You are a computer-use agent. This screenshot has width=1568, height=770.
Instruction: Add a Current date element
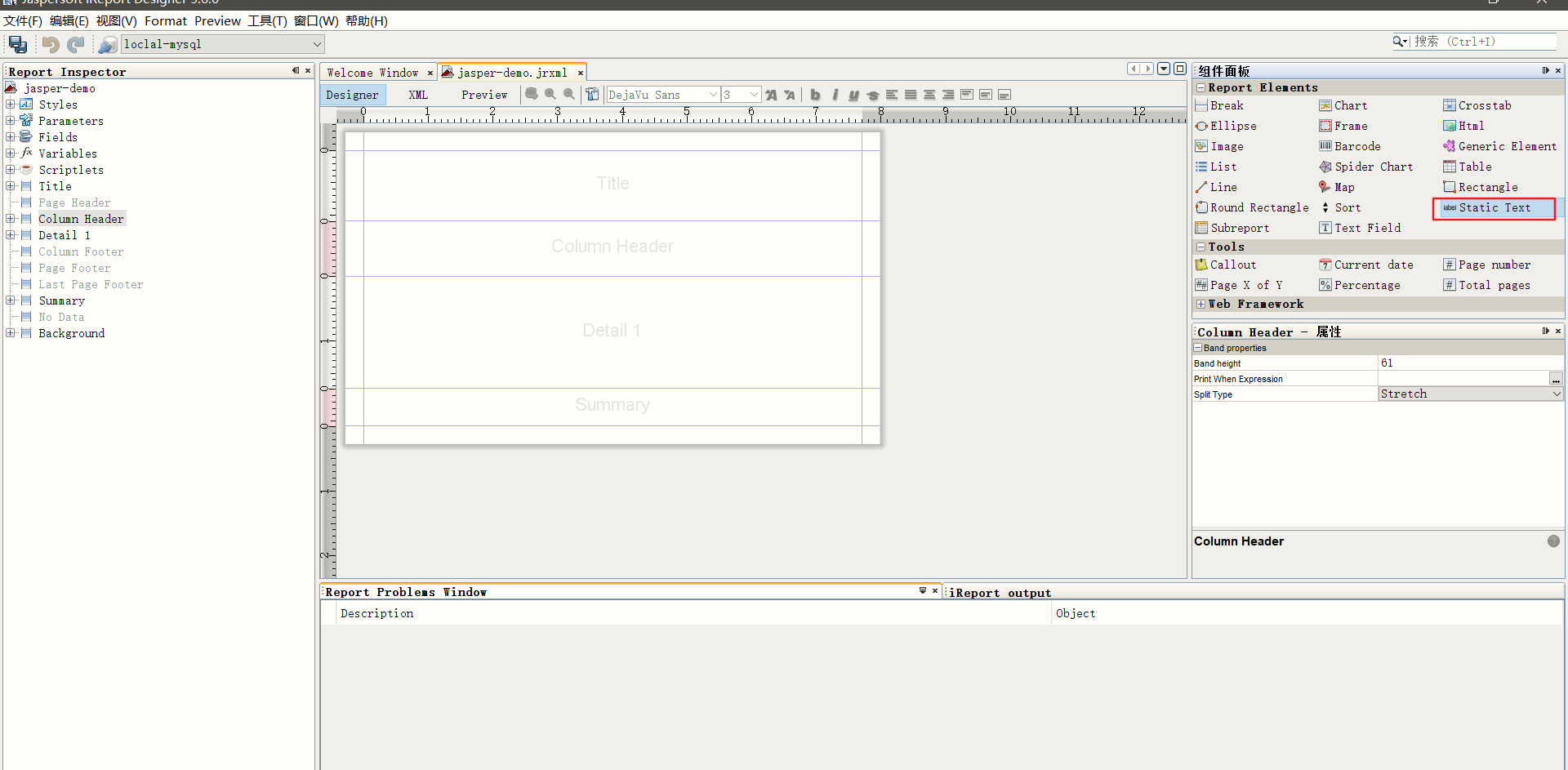click(x=1373, y=264)
